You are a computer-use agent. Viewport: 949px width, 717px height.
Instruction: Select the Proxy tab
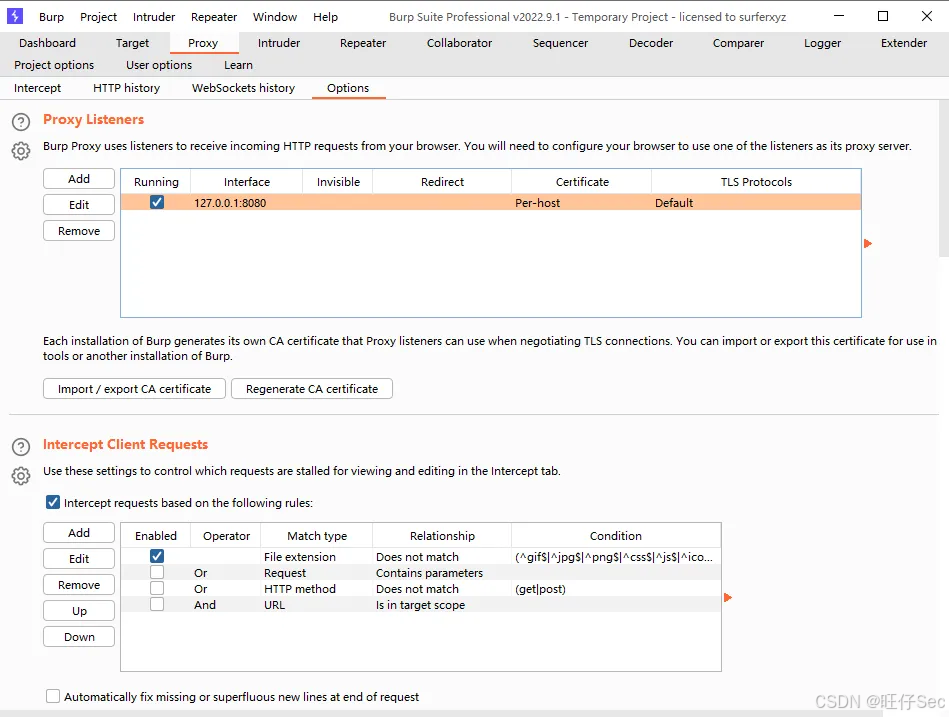203,43
